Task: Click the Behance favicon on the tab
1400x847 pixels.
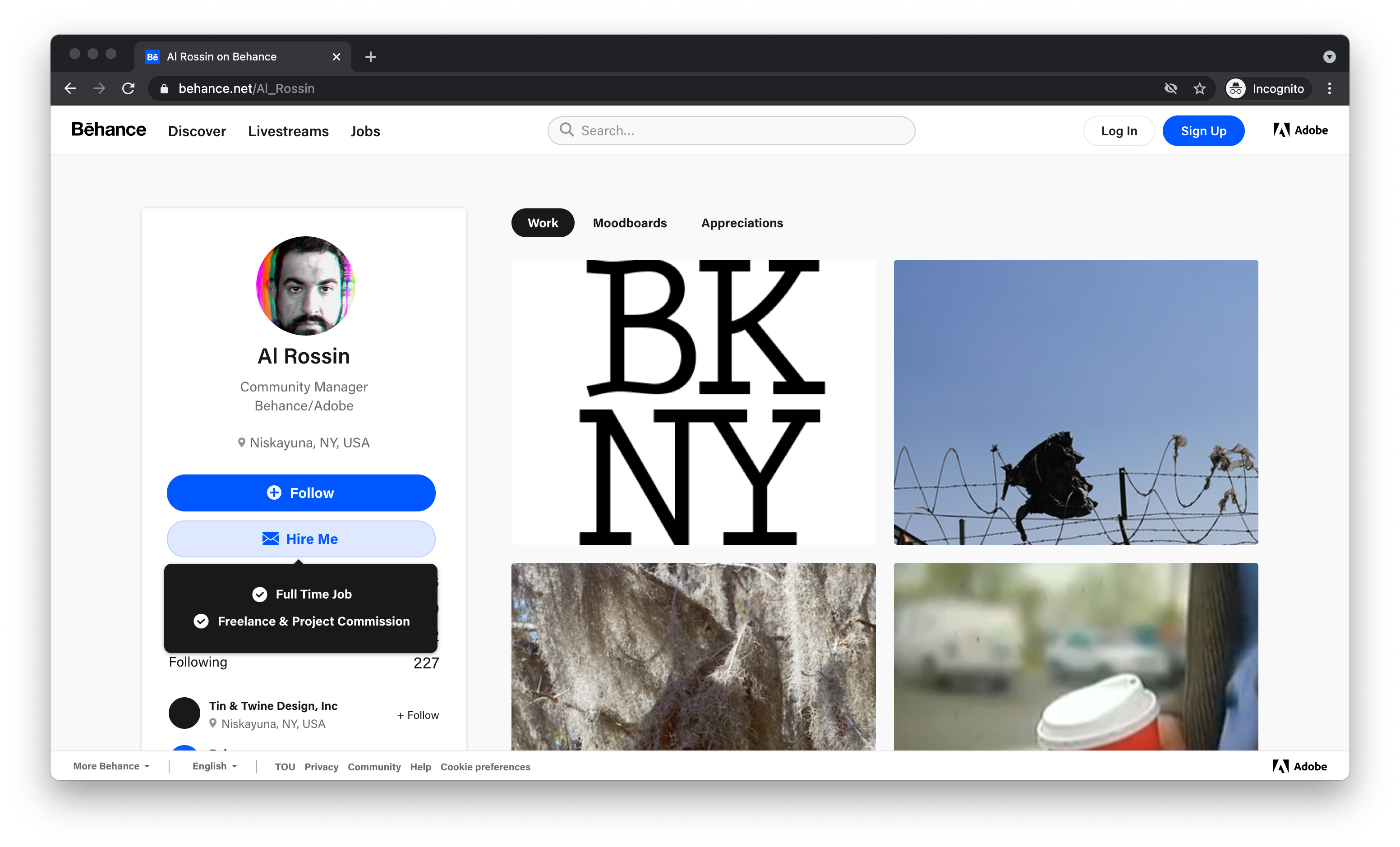Action: [152, 57]
